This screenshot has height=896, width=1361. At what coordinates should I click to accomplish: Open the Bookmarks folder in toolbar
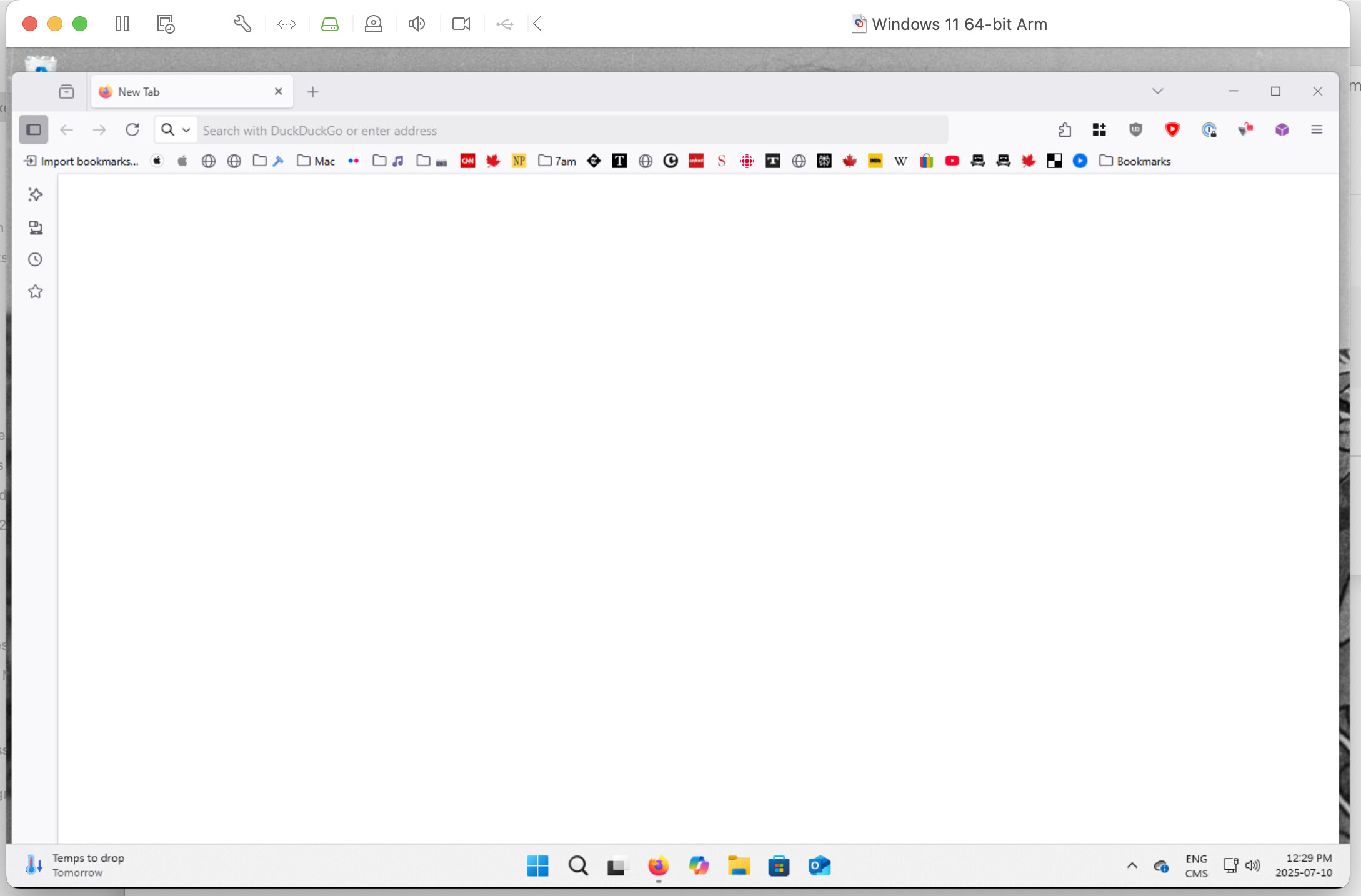click(1135, 161)
